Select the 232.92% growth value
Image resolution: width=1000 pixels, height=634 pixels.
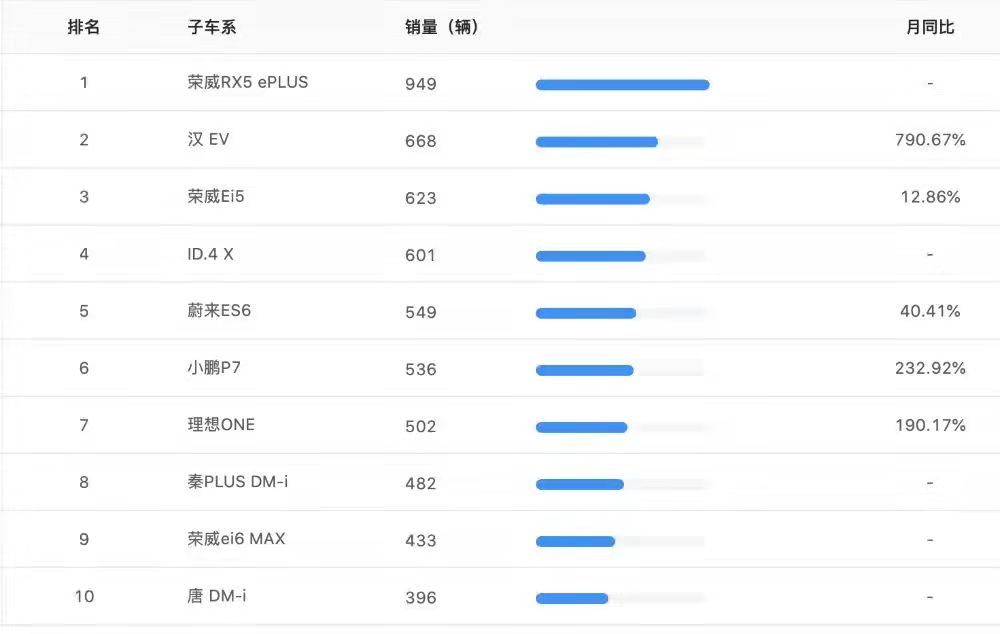[930, 368]
